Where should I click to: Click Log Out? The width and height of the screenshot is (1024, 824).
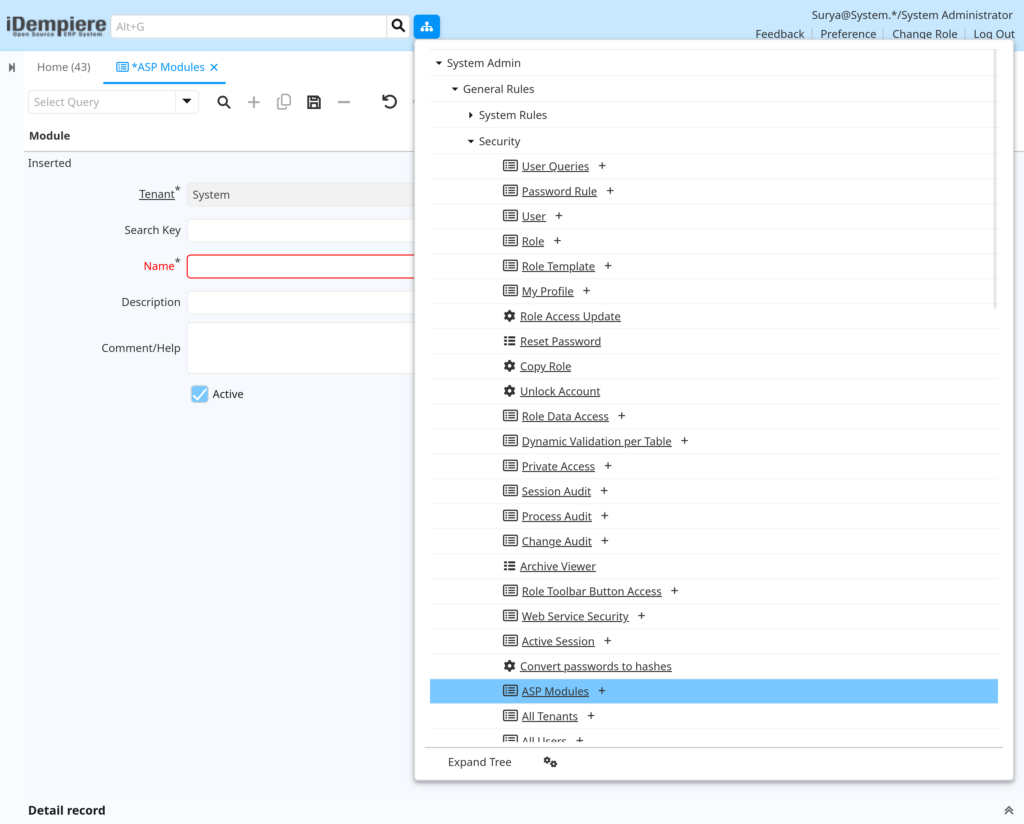coord(994,34)
